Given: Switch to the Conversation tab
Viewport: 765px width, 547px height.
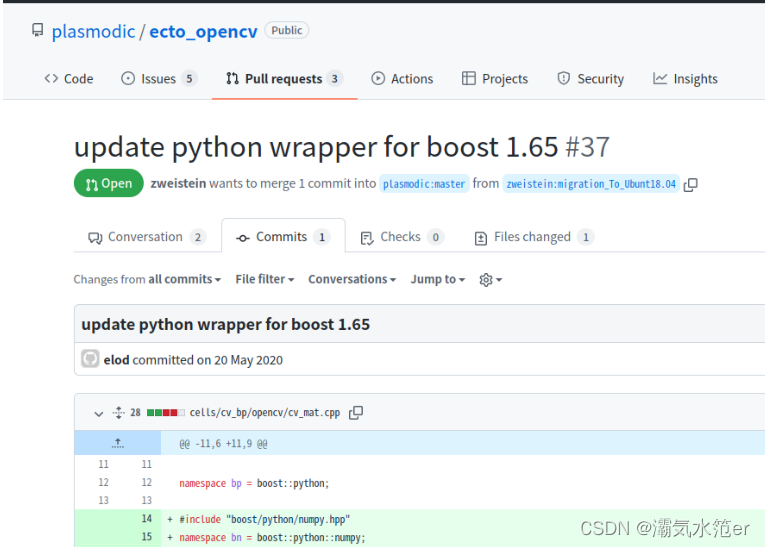Looking at the screenshot, I should (147, 237).
